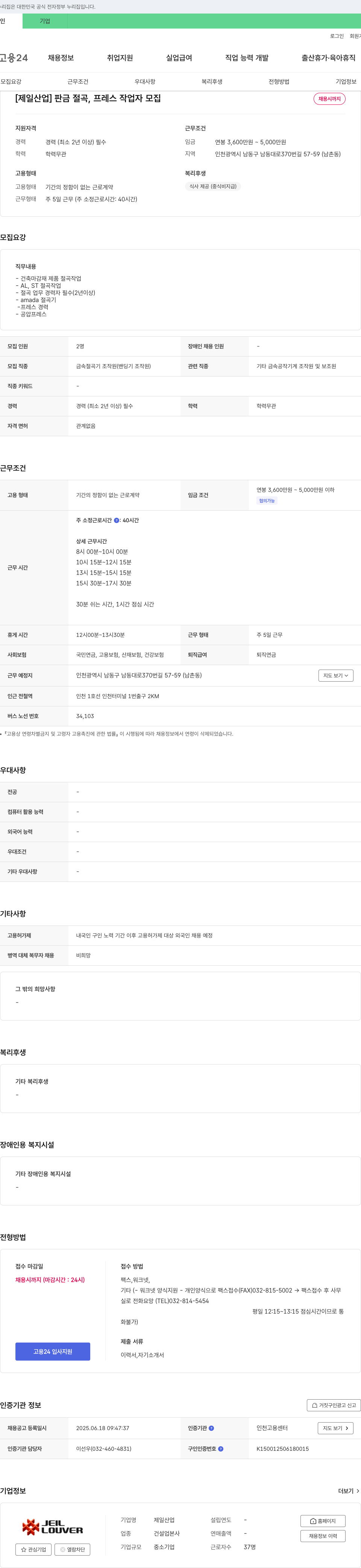Click the 고용24 site logo
361x1568 pixels.
point(14,58)
